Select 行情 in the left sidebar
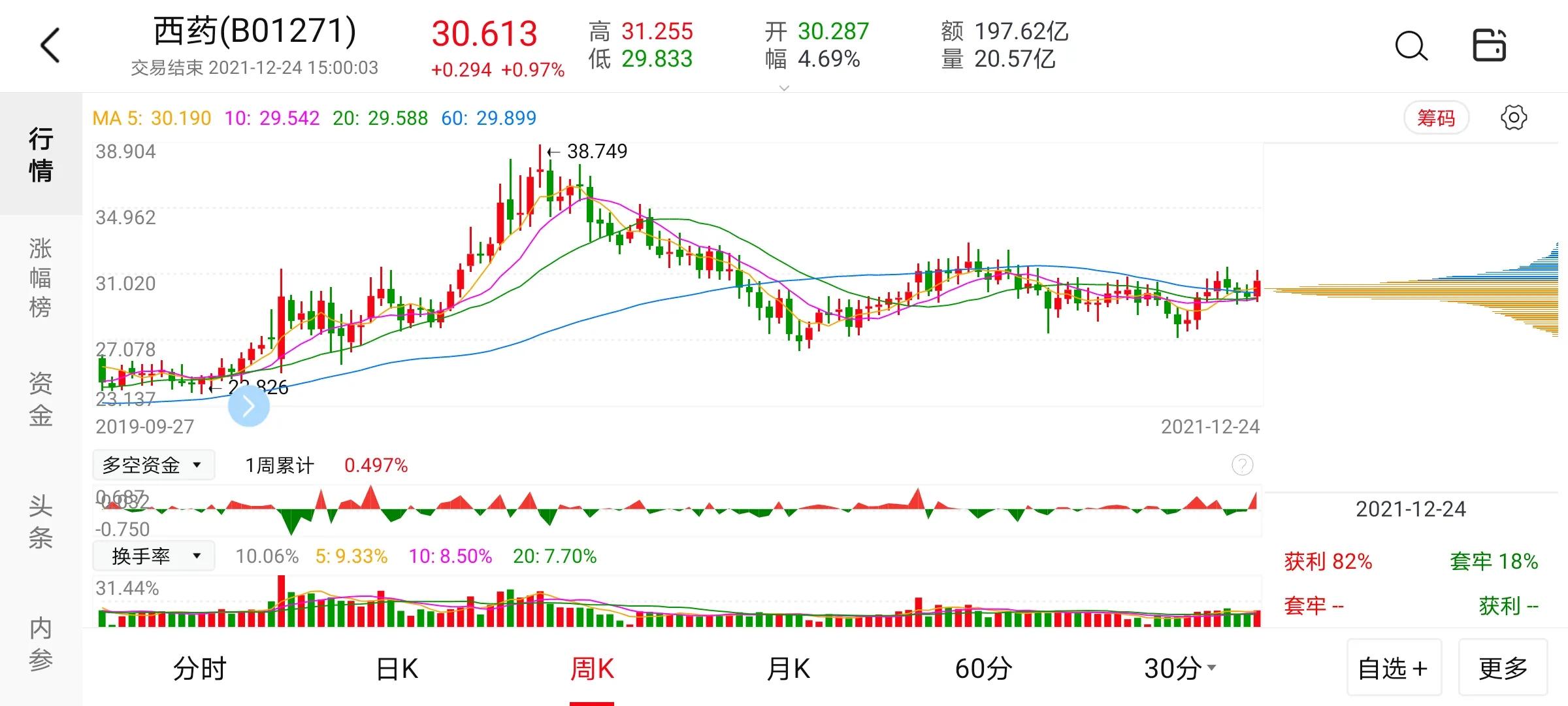Viewport: 1568px width, 706px height. pos(41,154)
